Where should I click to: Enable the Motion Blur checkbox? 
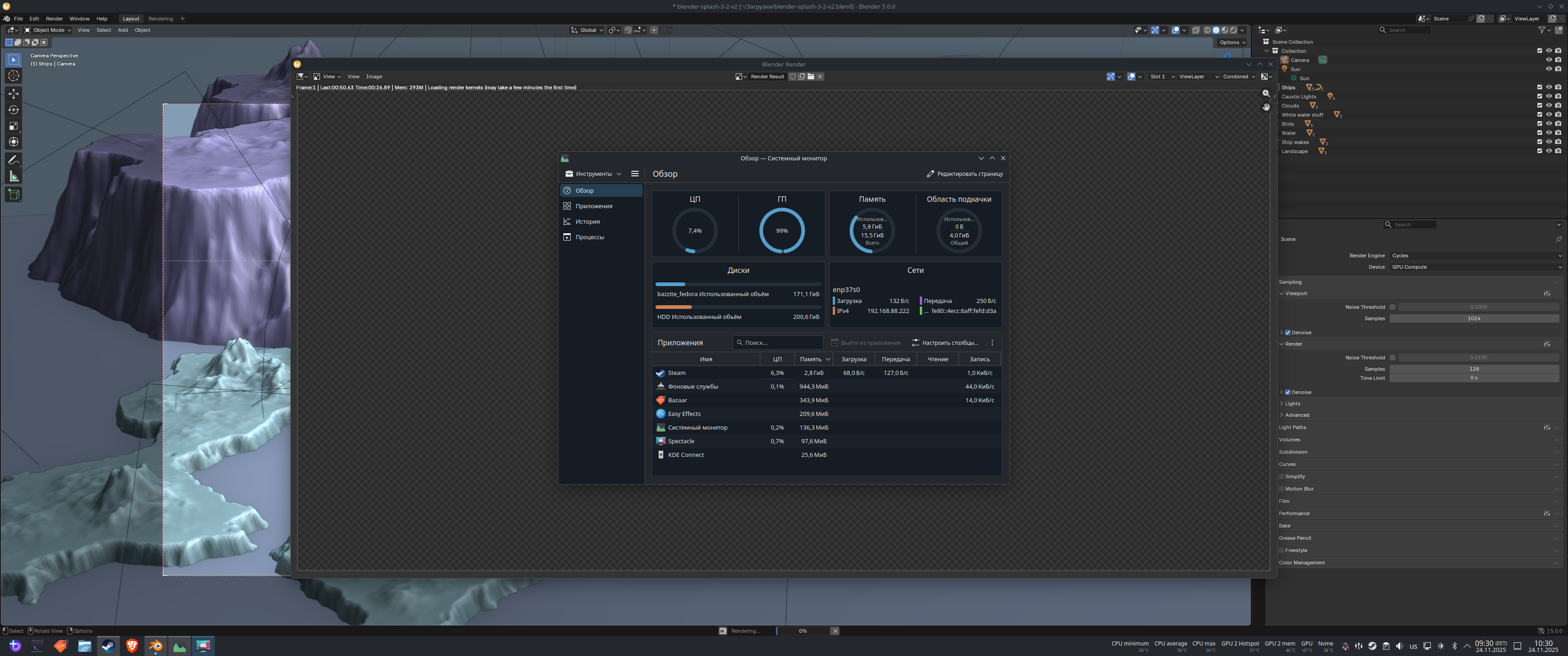click(x=1281, y=489)
